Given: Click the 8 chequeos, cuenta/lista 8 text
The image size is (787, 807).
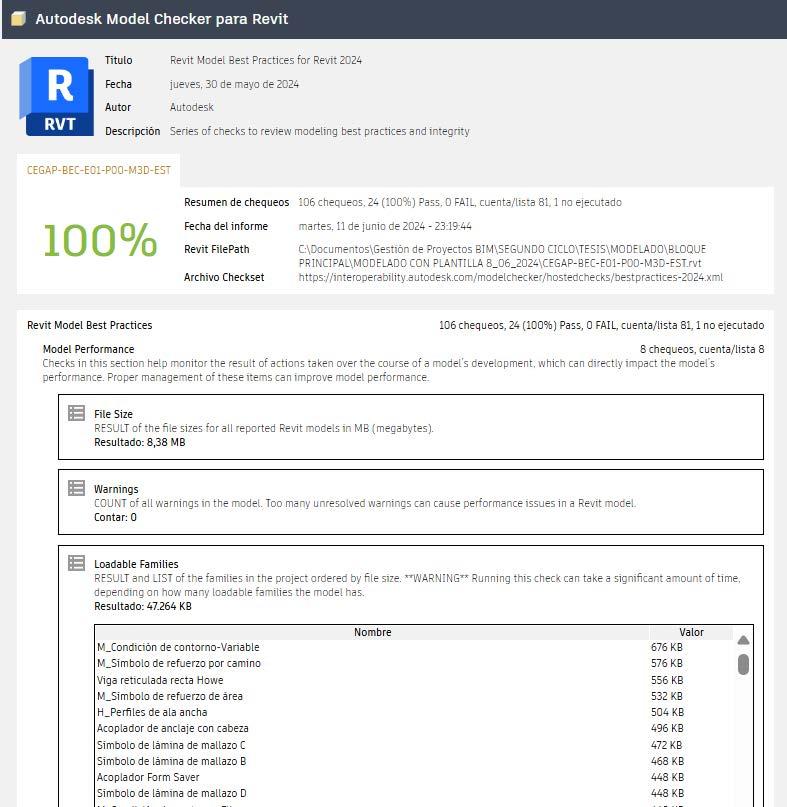Looking at the screenshot, I should (702, 349).
